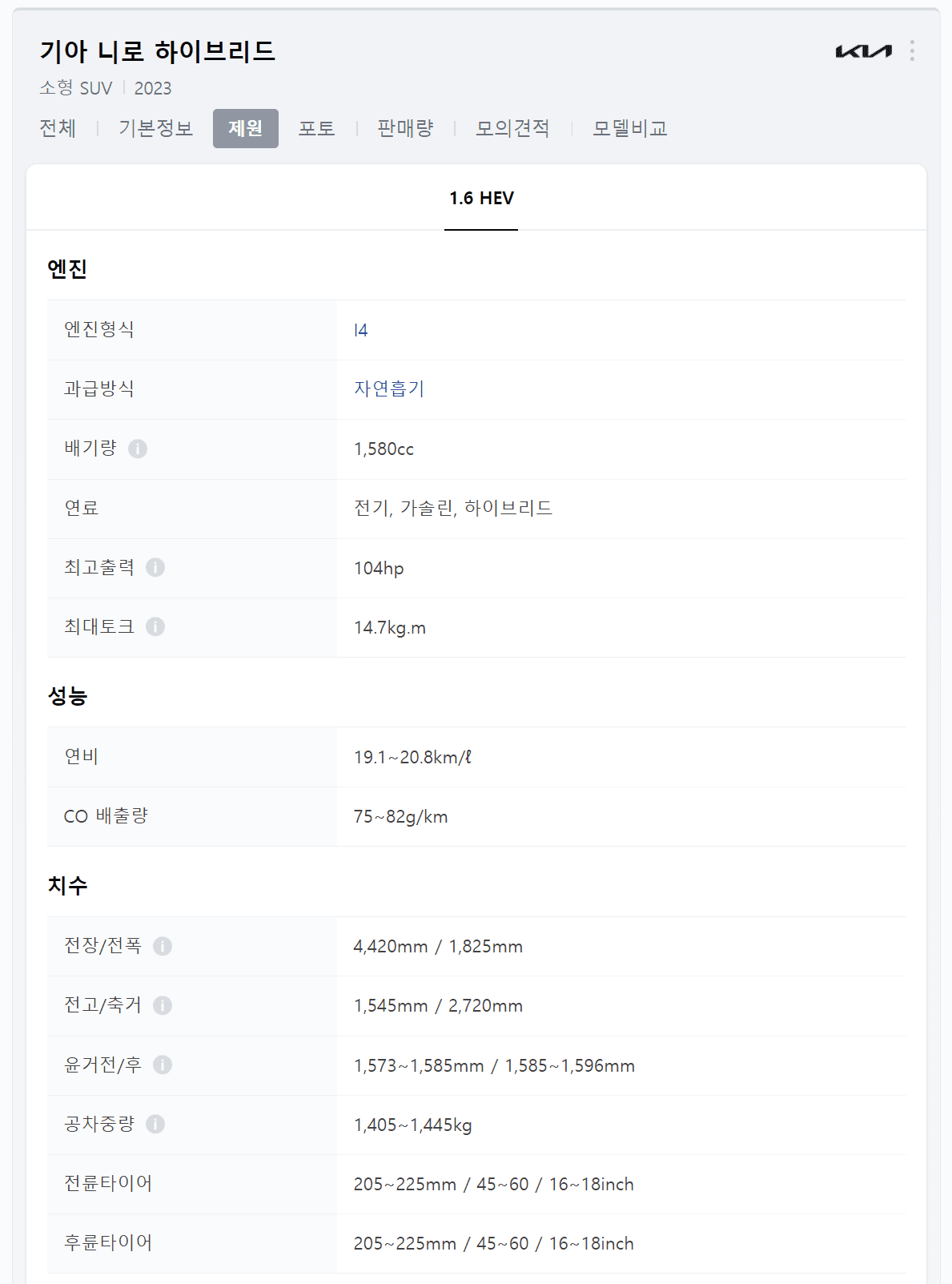Click the I4 engine type link
The image size is (952, 1284).
coord(360,329)
